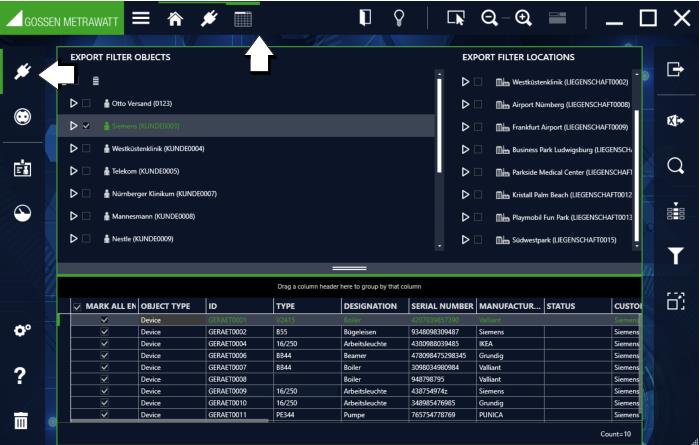This screenshot has height=445, width=700.
Task: Click the IKEA manufacturer cell
Action: (510, 344)
